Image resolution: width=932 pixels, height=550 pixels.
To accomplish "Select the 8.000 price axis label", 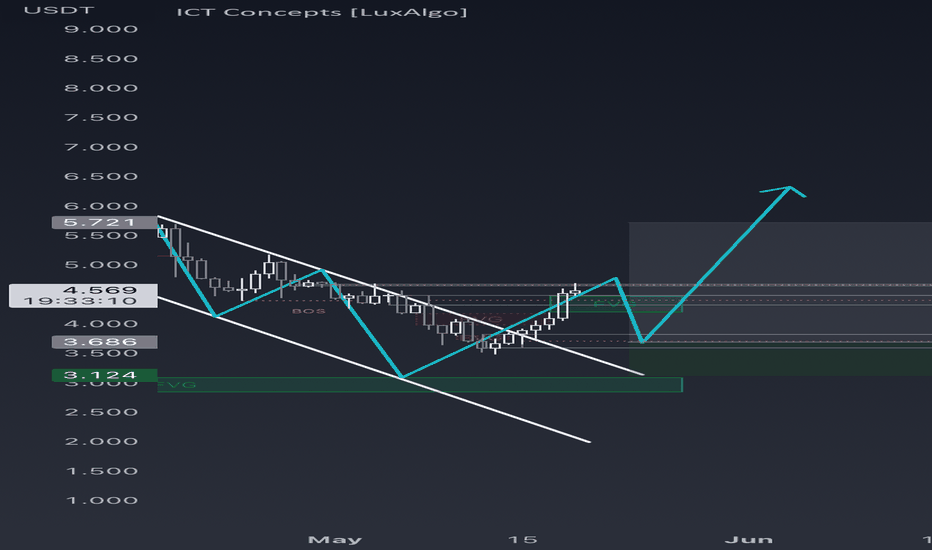I will coord(101,88).
